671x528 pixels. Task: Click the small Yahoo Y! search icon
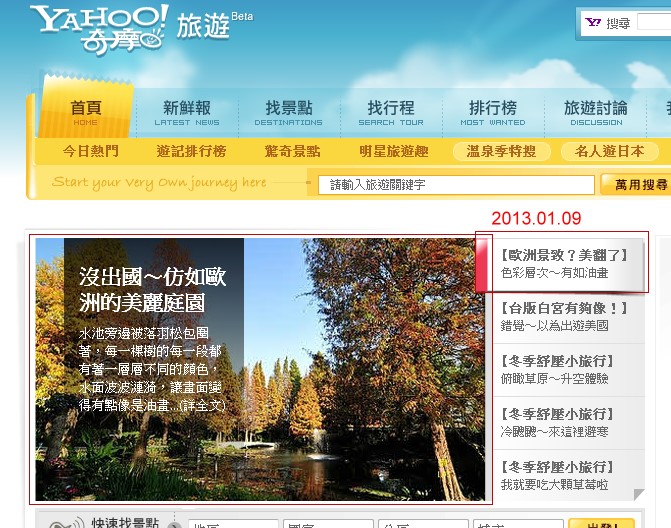click(x=593, y=22)
